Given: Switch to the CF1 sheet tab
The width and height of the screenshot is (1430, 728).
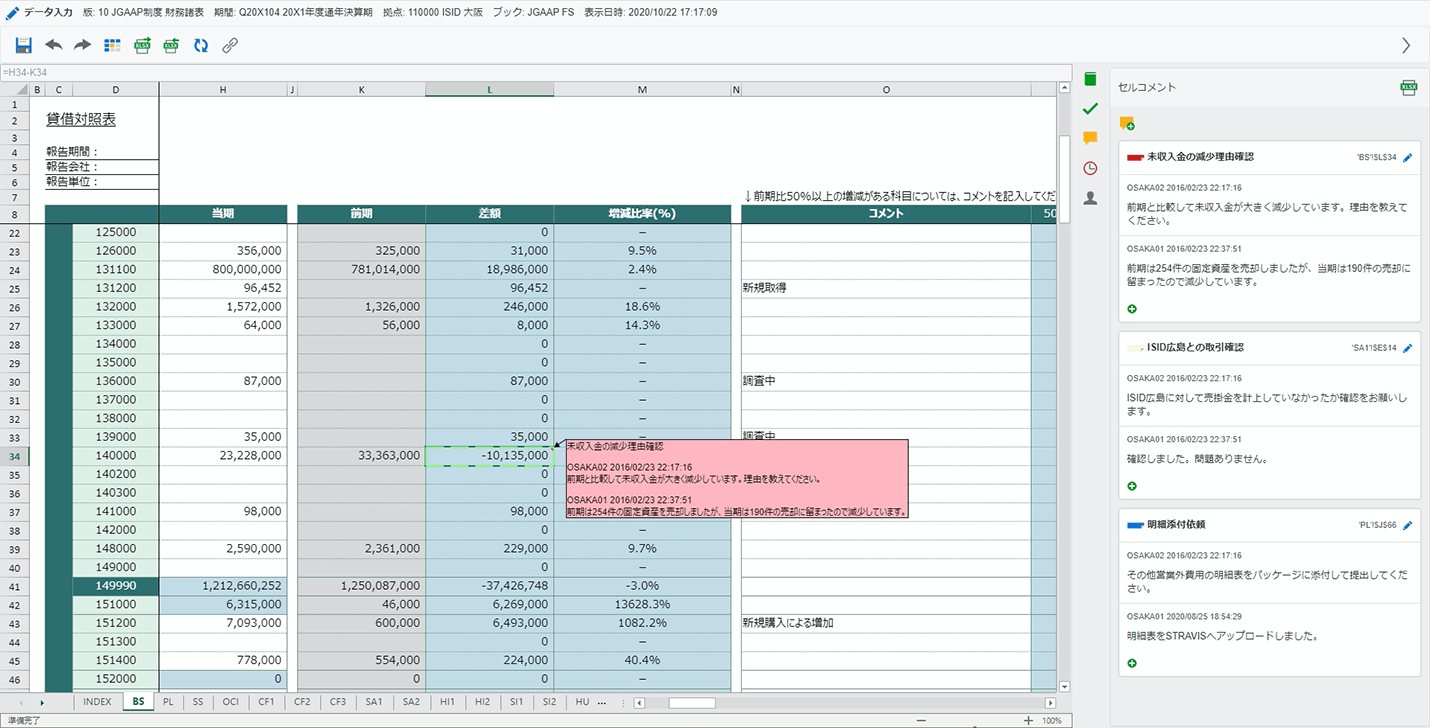Looking at the screenshot, I should tap(266, 702).
